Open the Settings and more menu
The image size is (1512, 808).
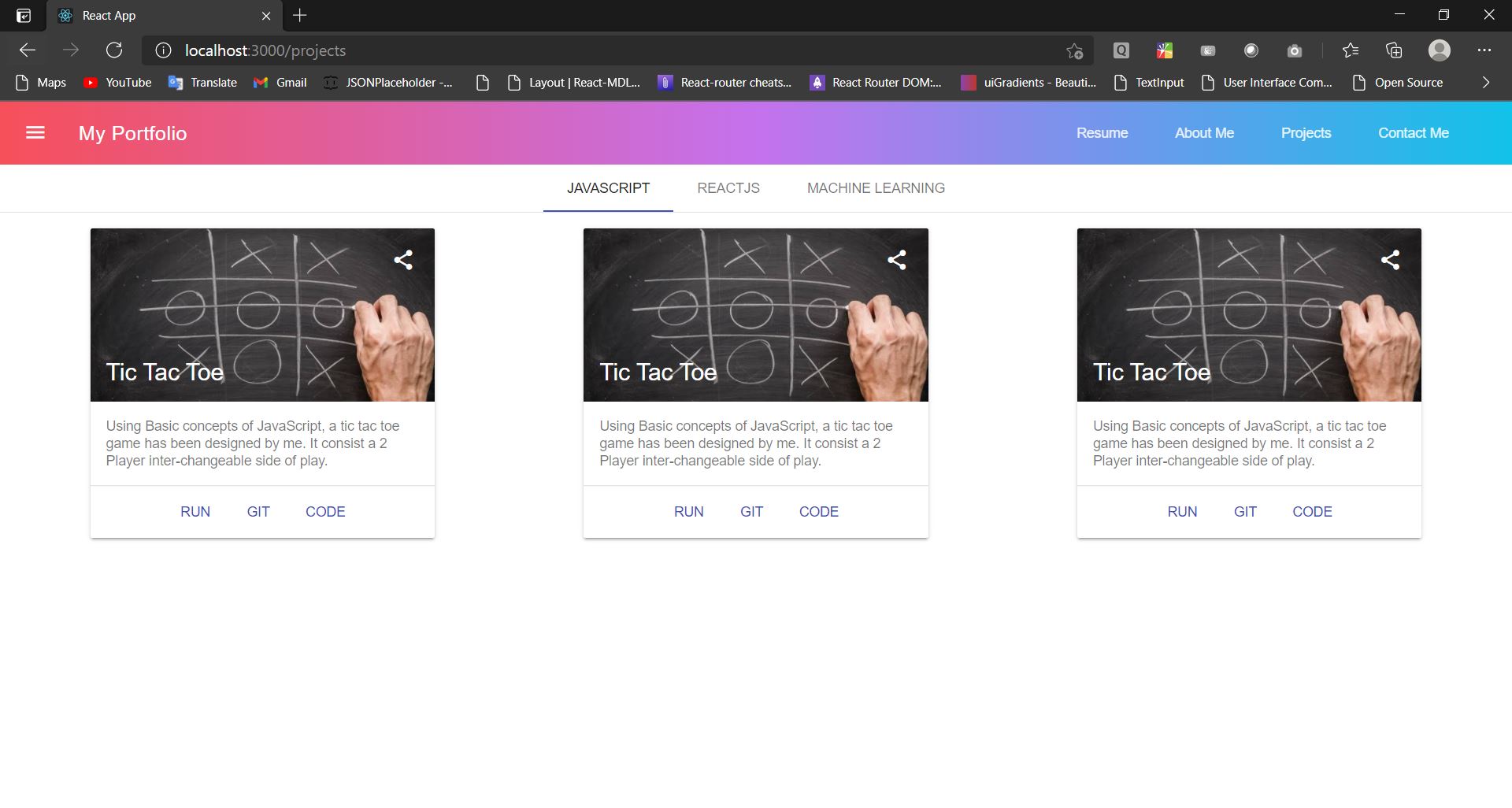(1484, 50)
